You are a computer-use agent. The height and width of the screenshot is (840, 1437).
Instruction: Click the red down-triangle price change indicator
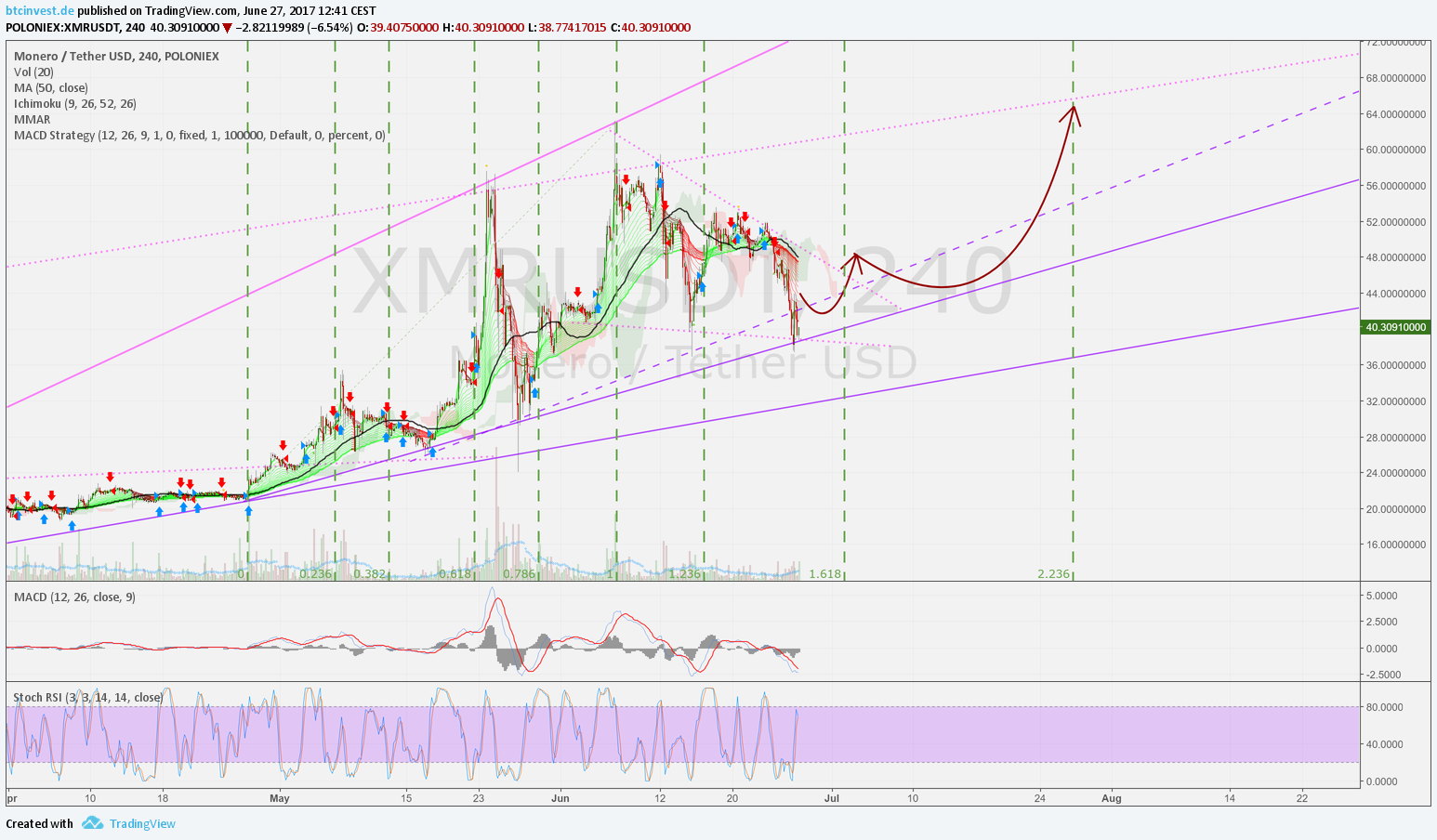(228, 28)
